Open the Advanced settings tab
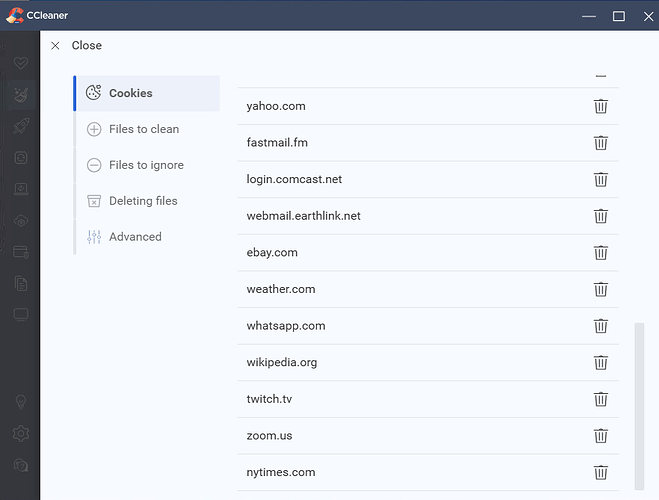Screen dimensions: 659x500 pyautogui.click(x=134, y=237)
